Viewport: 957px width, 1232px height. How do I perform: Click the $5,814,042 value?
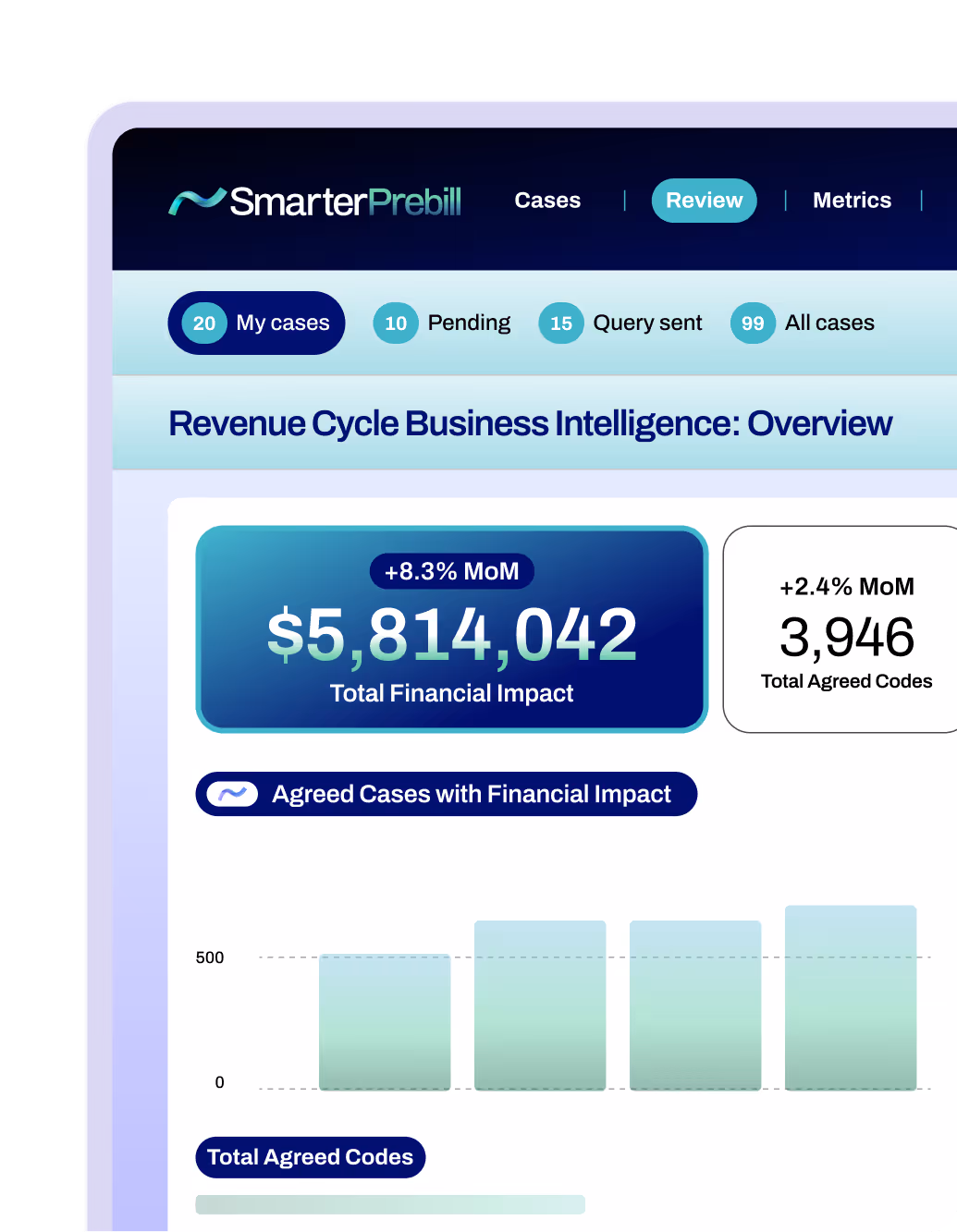coord(452,635)
